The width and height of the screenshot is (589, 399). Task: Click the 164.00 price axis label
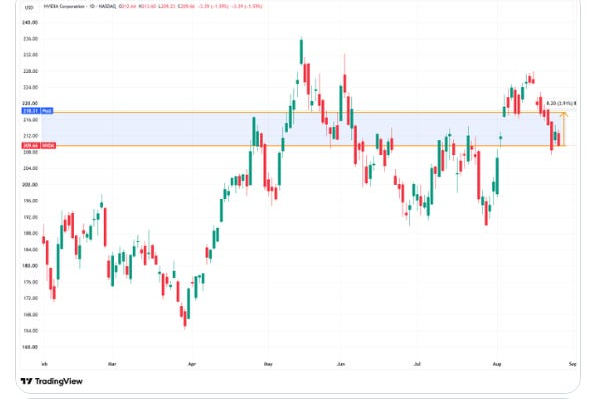30,331
